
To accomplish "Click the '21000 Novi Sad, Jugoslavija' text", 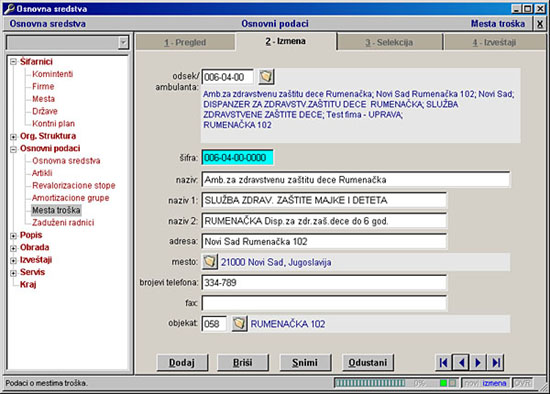I will [276, 262].
